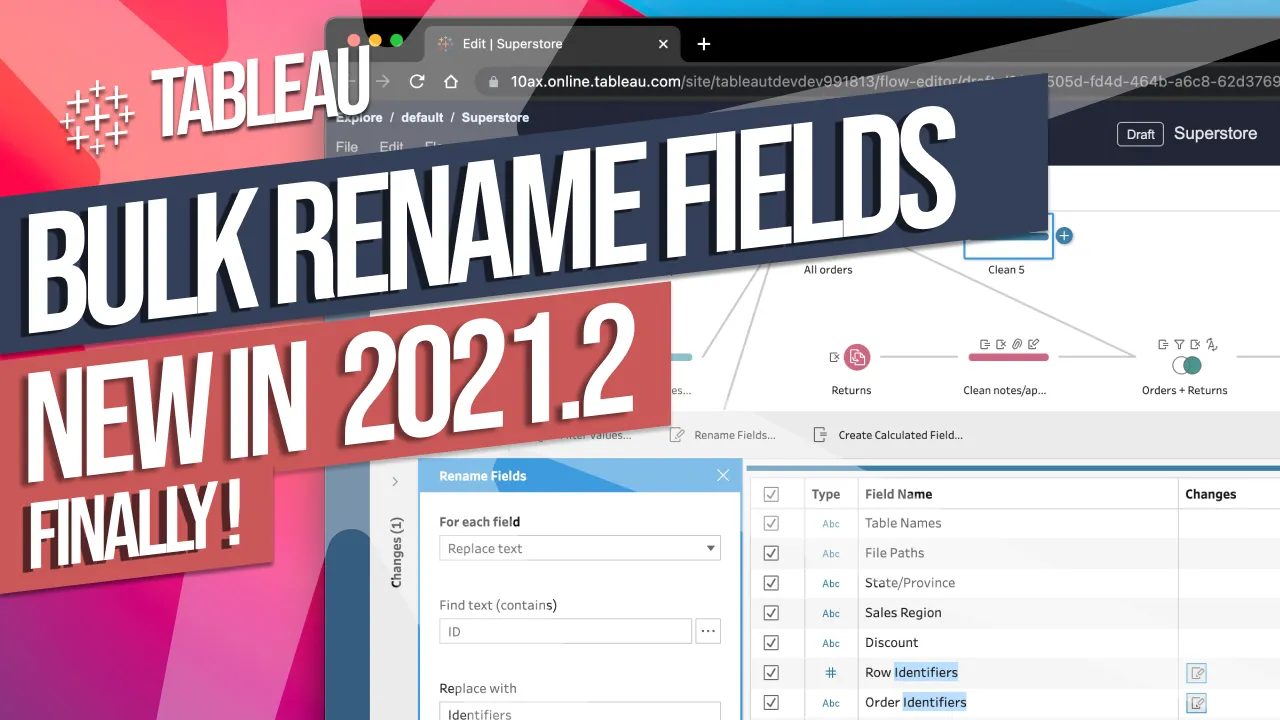This screenshot has width=1280, height=720.
Task: Click the Rename Fields pencil icon in toolbar
Action: pyautogui.click(x=677, y=435)
